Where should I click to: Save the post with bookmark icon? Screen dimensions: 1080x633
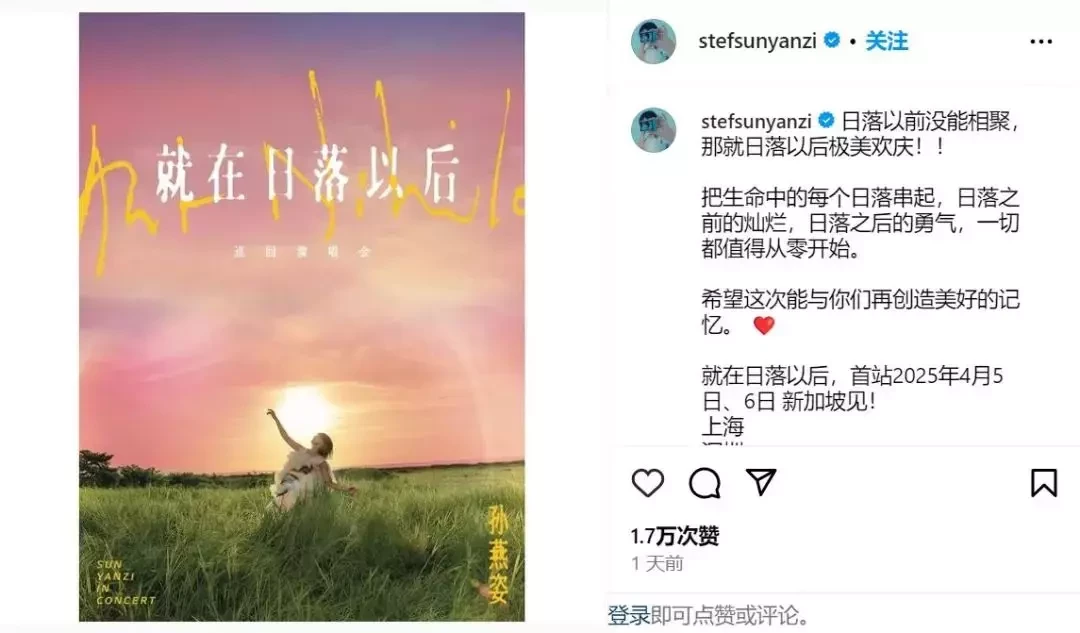coord(1043,483)
